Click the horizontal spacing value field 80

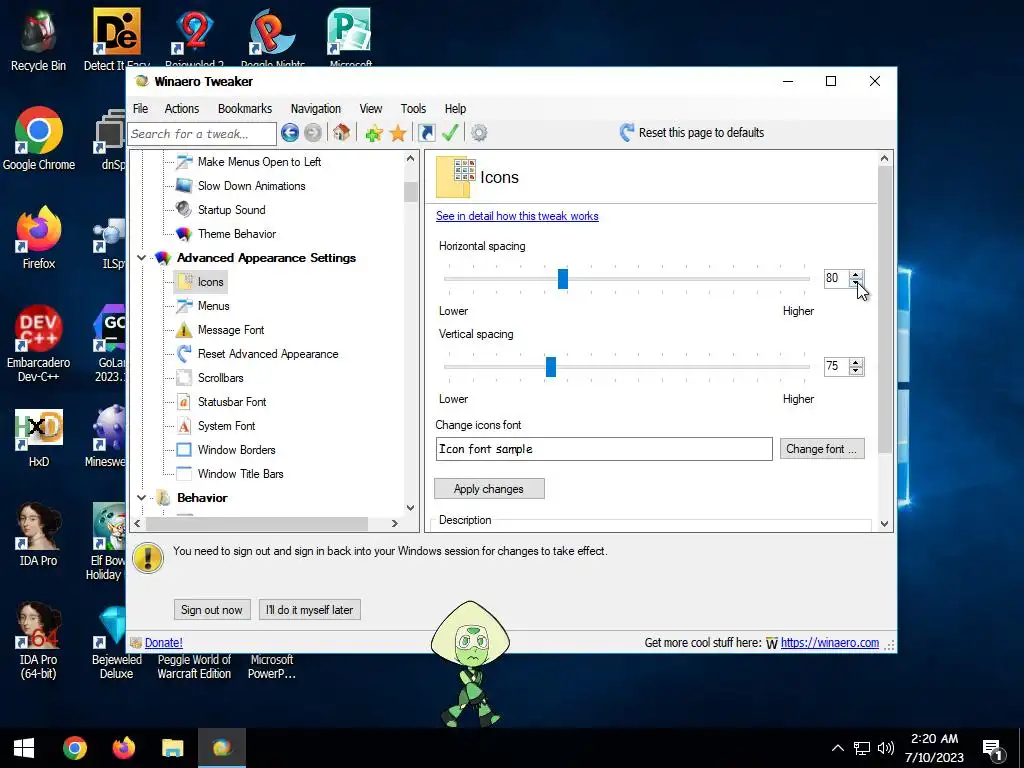point(836,278)
